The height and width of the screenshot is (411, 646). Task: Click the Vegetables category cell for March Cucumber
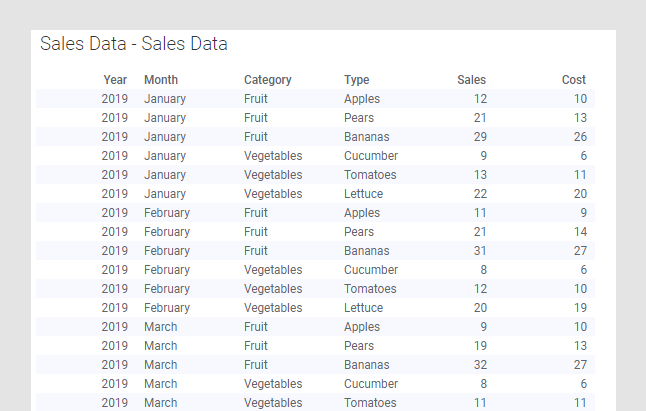tap(273, 384)
